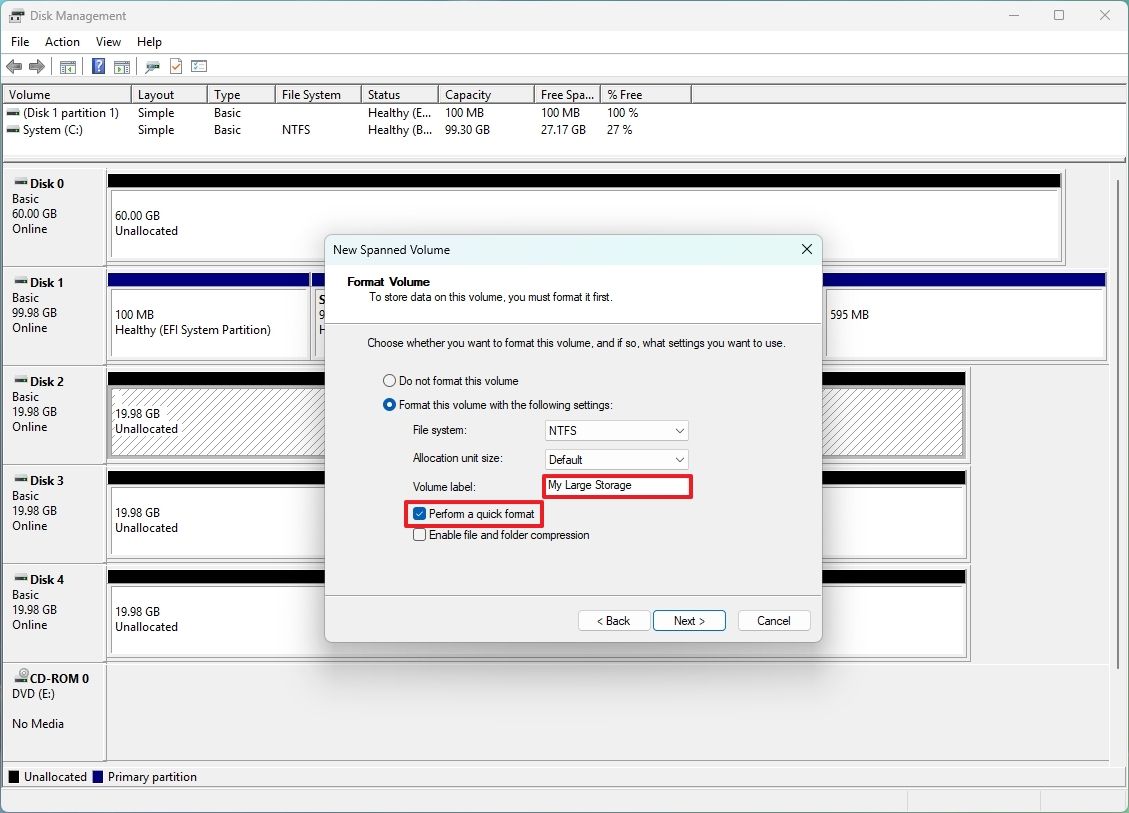Click the checkmark document toolbar icon

click(x=176, y=66)
